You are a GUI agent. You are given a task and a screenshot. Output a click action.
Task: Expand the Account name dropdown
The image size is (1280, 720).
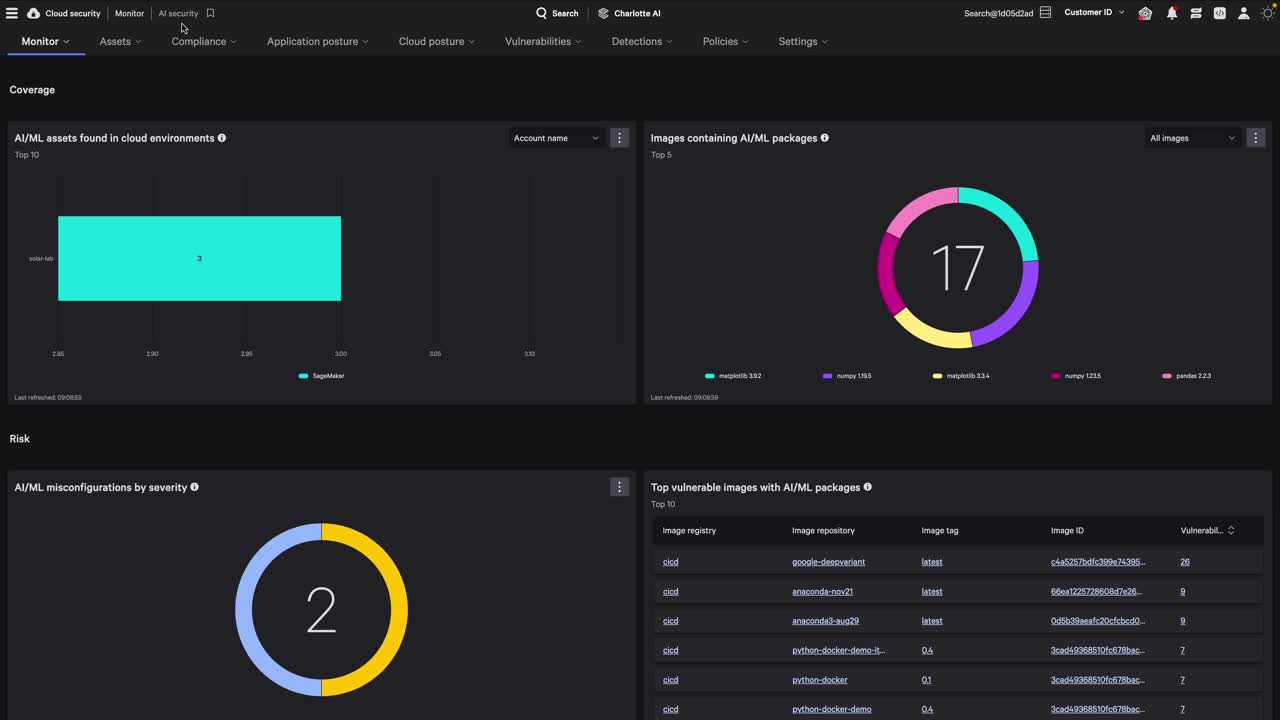click(555, 138)
